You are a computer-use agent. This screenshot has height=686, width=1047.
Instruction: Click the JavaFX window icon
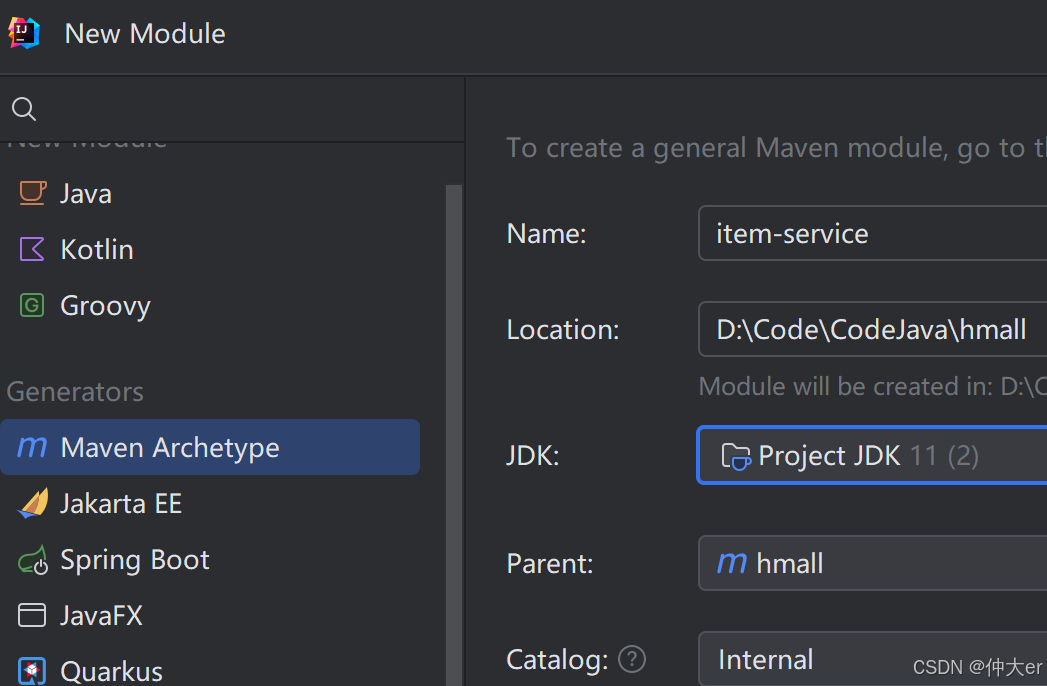point(32,615)
